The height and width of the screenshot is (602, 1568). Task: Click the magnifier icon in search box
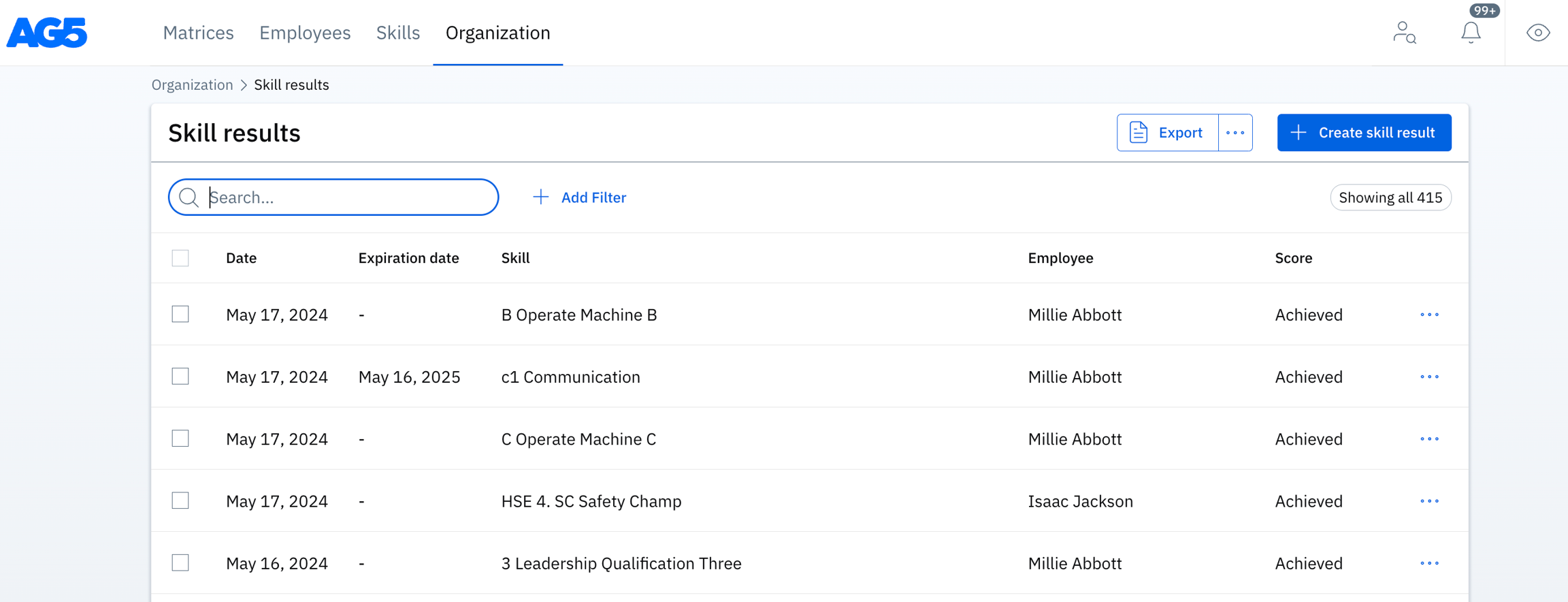[189, 197]
